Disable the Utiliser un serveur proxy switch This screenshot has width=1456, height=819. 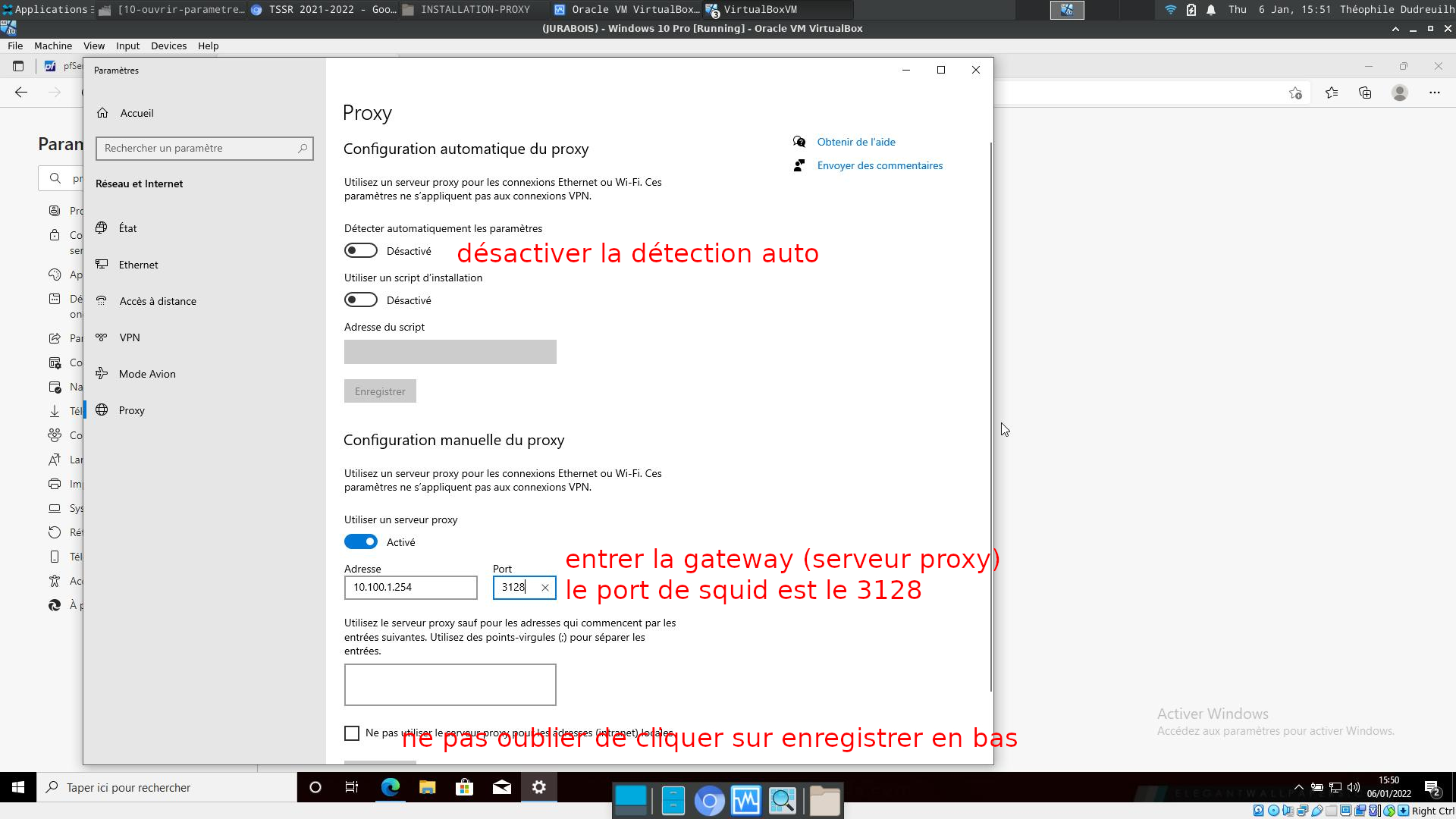pyautogui.click(x=361, y=542)
